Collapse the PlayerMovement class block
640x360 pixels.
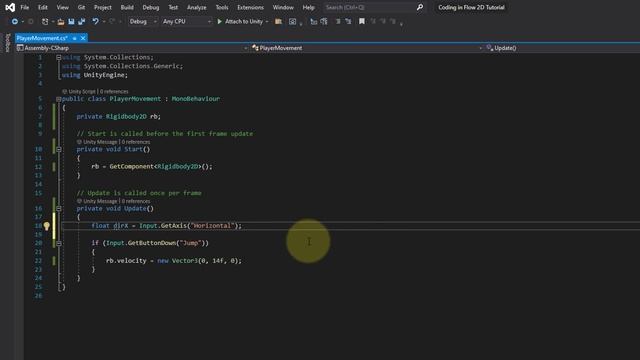[x=58, y=99]
